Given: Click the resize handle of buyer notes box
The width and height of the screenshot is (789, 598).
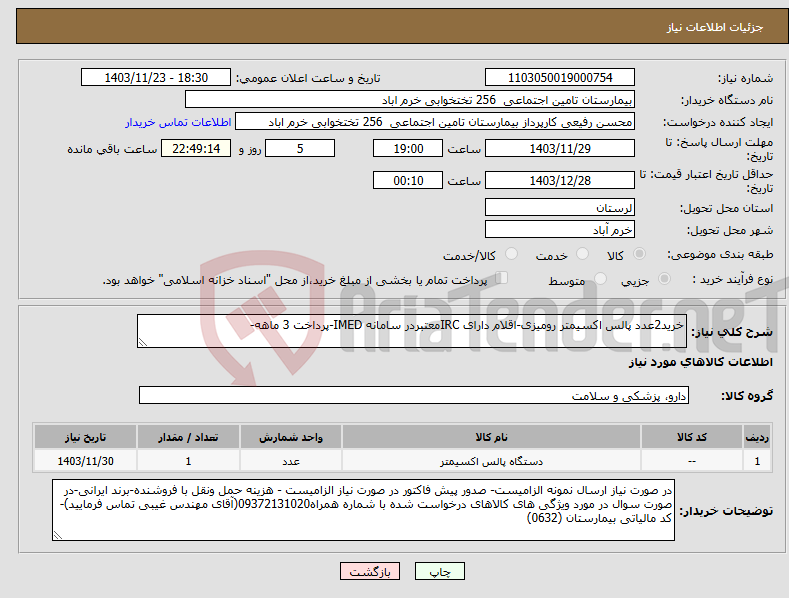Looking at the screenshot, I should pos(58,536).
